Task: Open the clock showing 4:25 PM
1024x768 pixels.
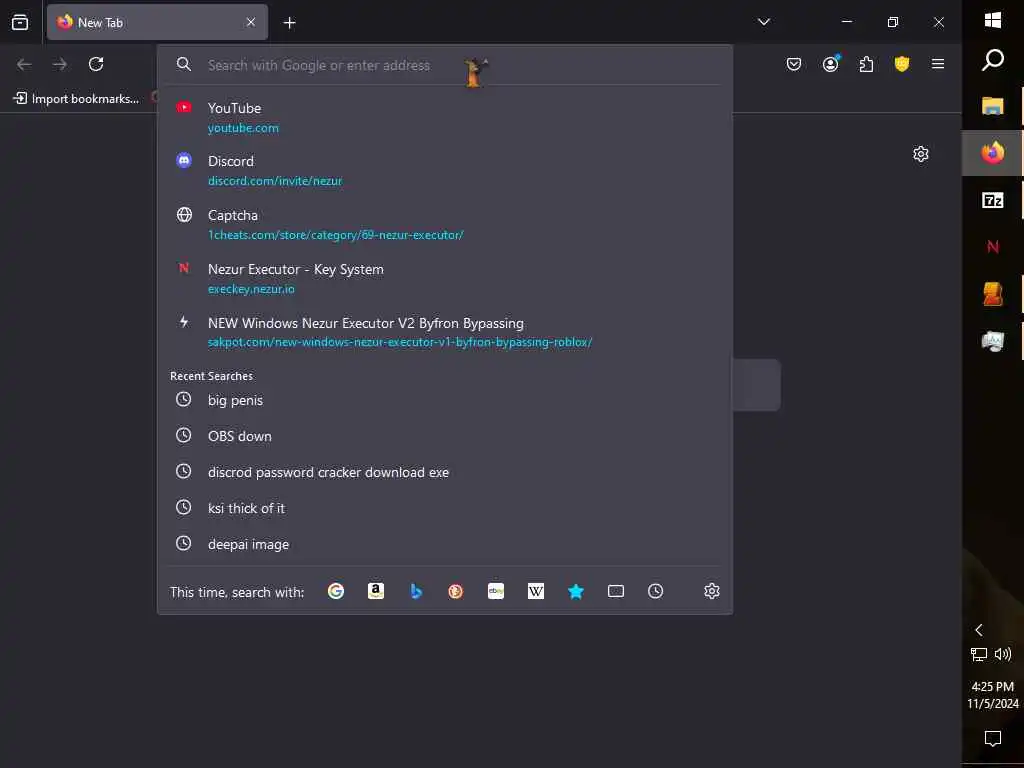Action: coord(993,695)
